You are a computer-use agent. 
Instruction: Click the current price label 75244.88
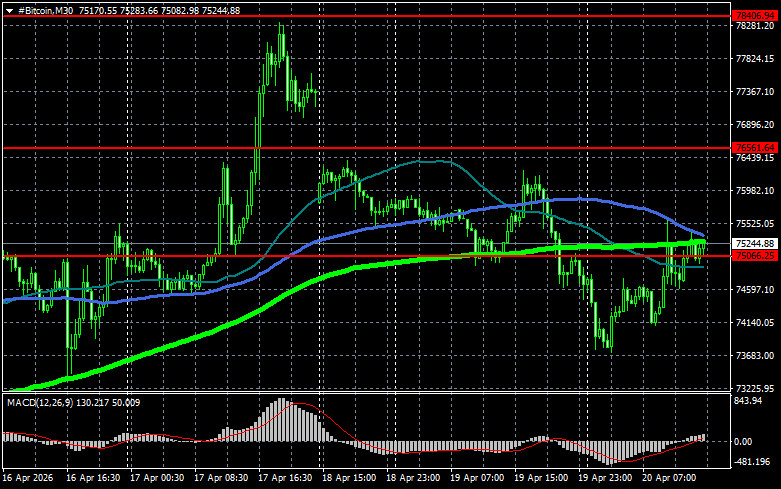755,244
